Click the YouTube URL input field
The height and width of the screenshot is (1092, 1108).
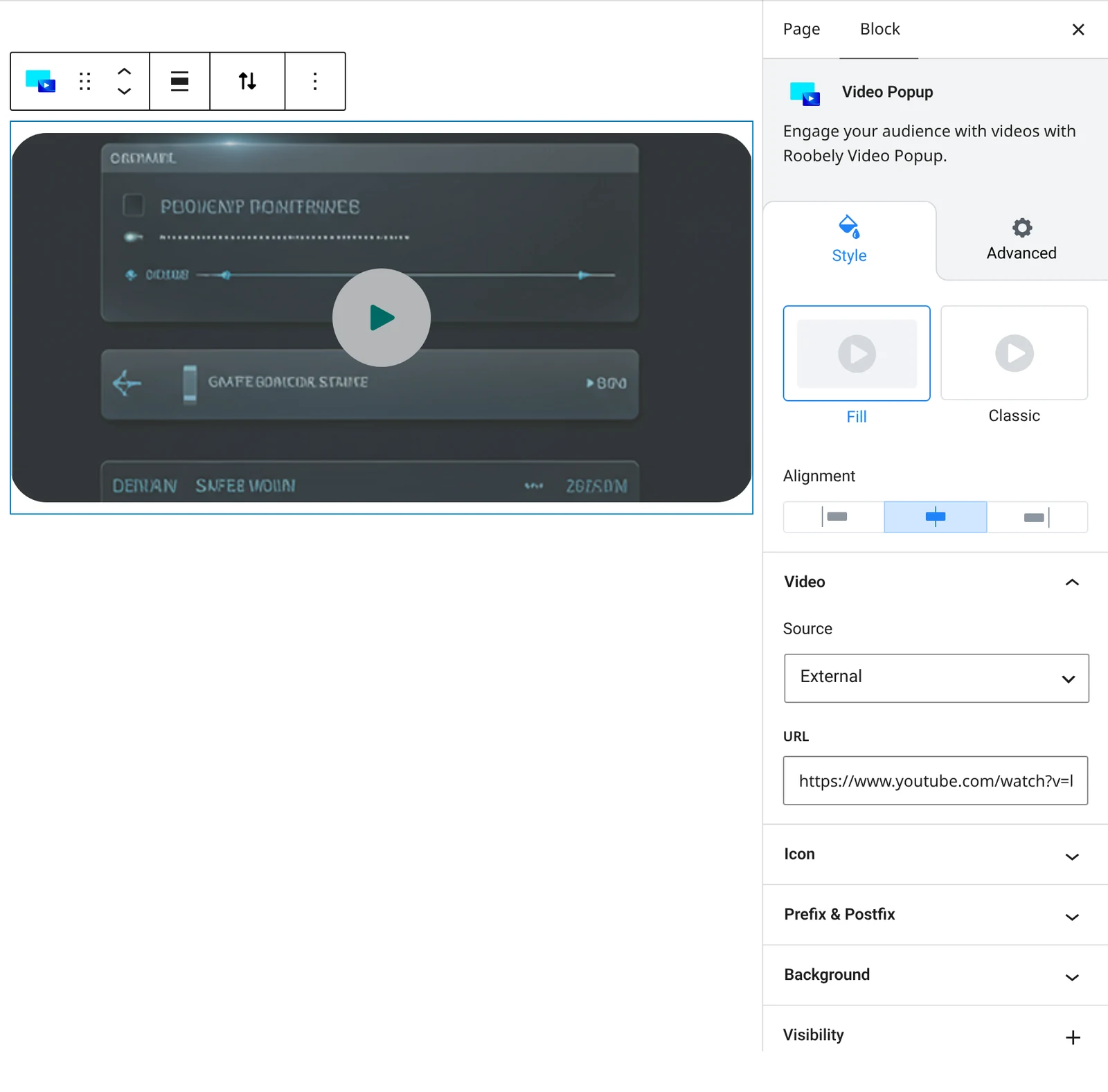[x=936, y=780]
